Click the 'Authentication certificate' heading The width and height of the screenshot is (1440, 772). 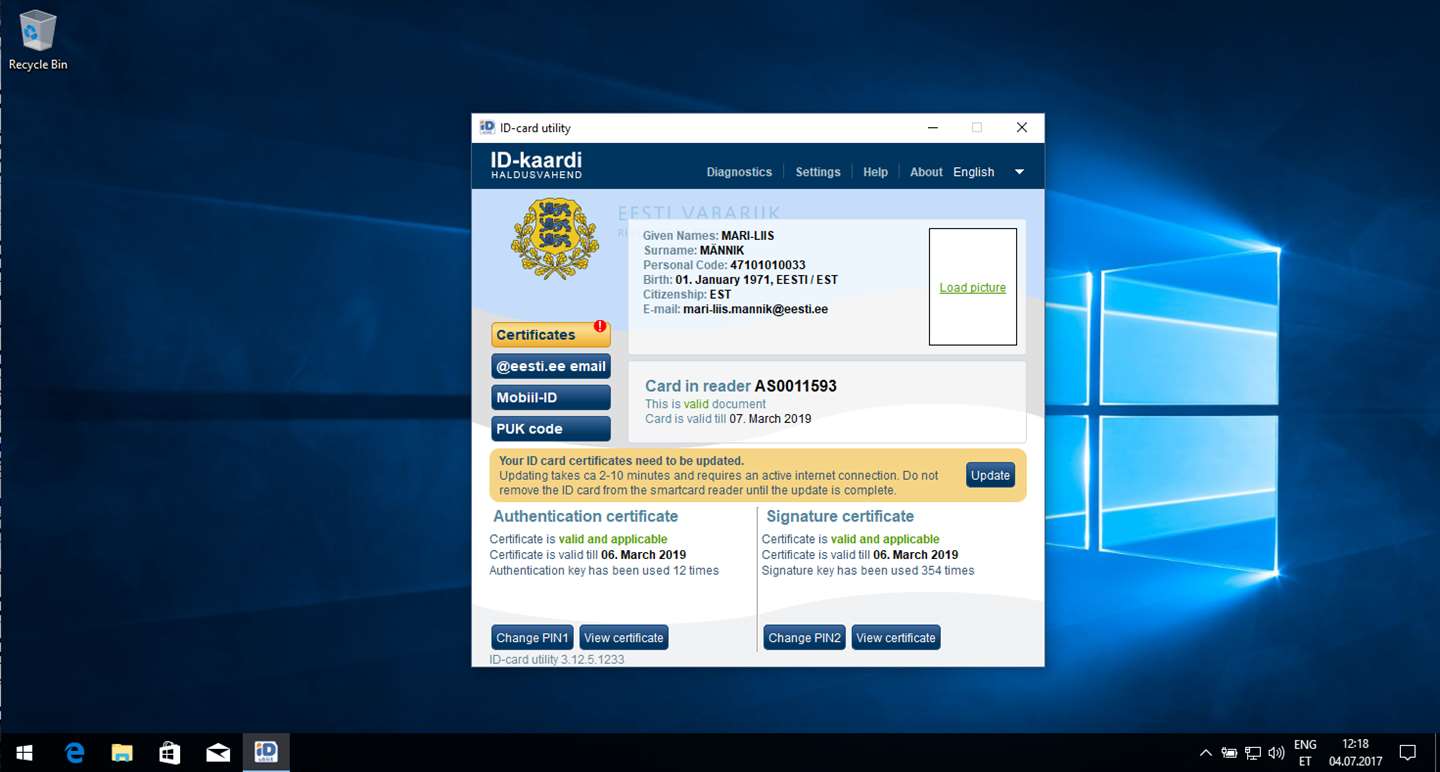coord(586,516)
